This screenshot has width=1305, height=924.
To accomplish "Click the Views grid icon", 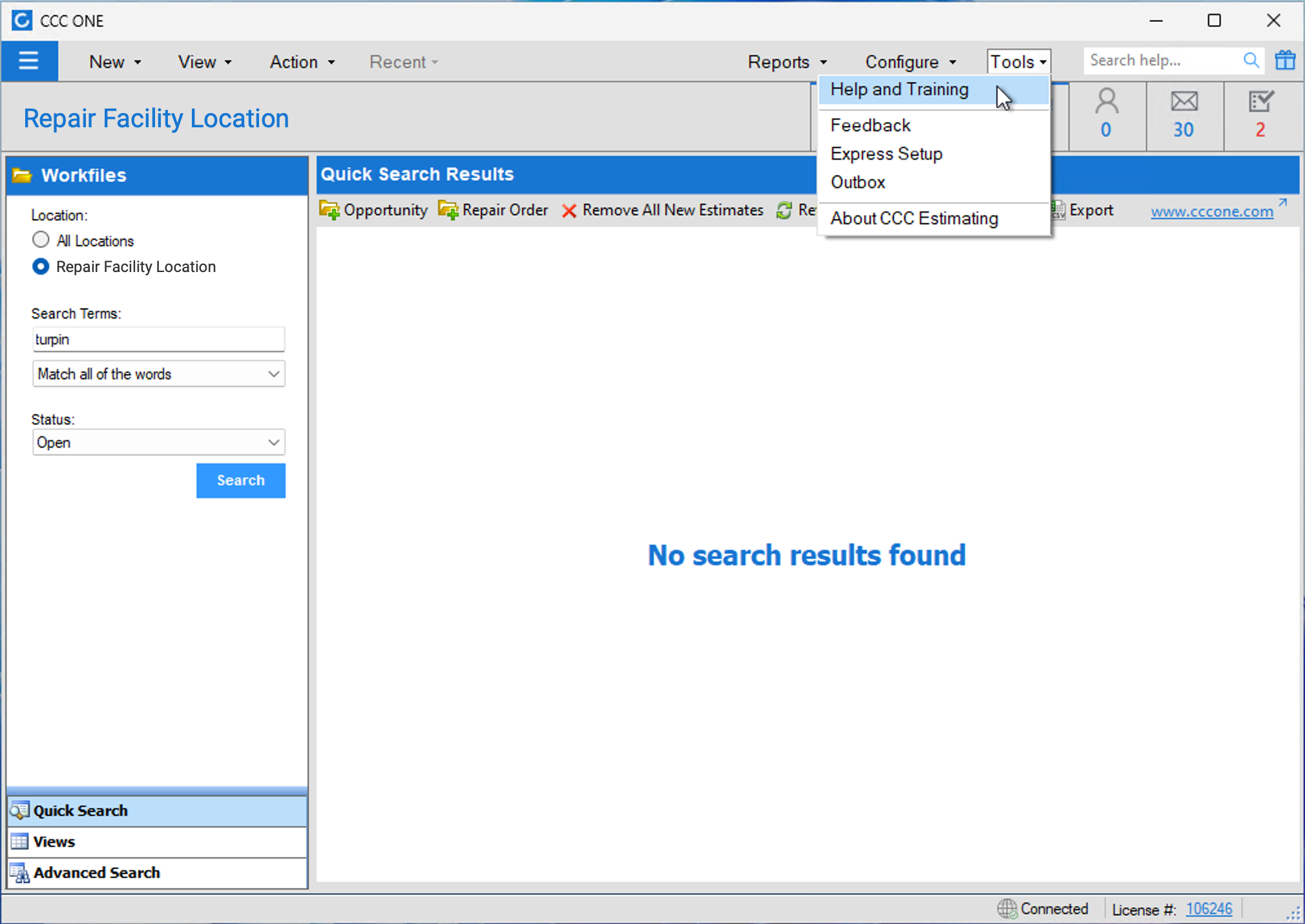I will pos(19,841).
